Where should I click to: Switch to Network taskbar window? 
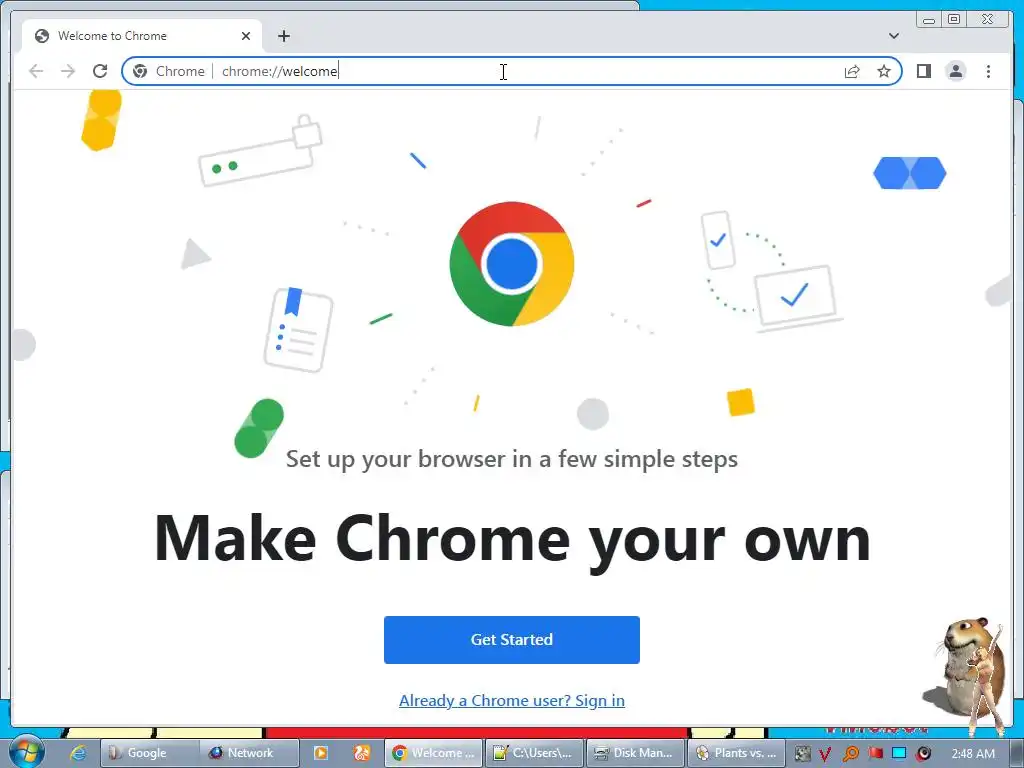249,753
